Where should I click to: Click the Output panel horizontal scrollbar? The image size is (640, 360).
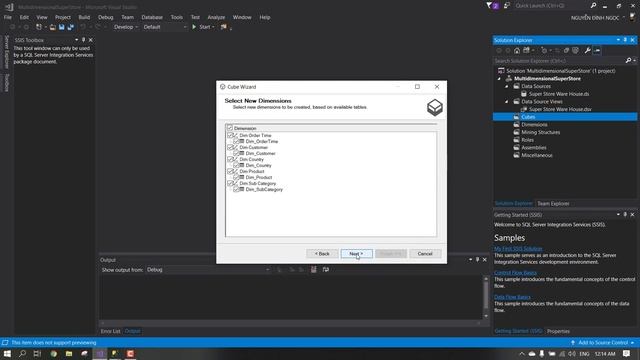[x=291, y=323]
